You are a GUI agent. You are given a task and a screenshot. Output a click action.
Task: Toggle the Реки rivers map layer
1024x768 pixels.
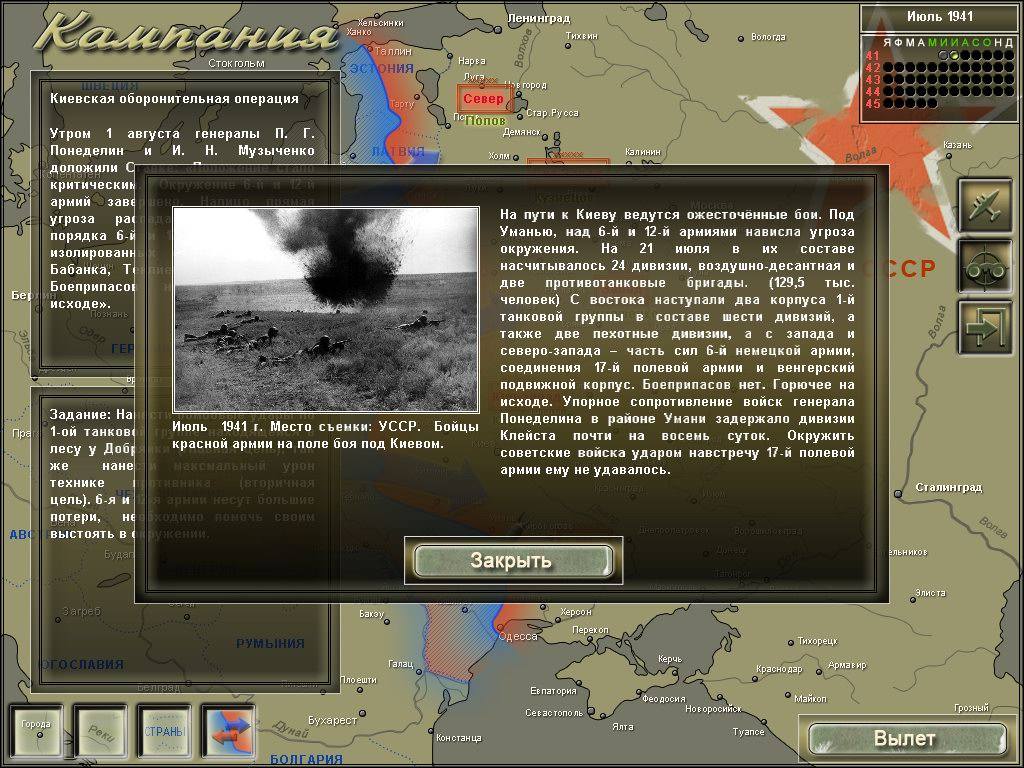101,731
